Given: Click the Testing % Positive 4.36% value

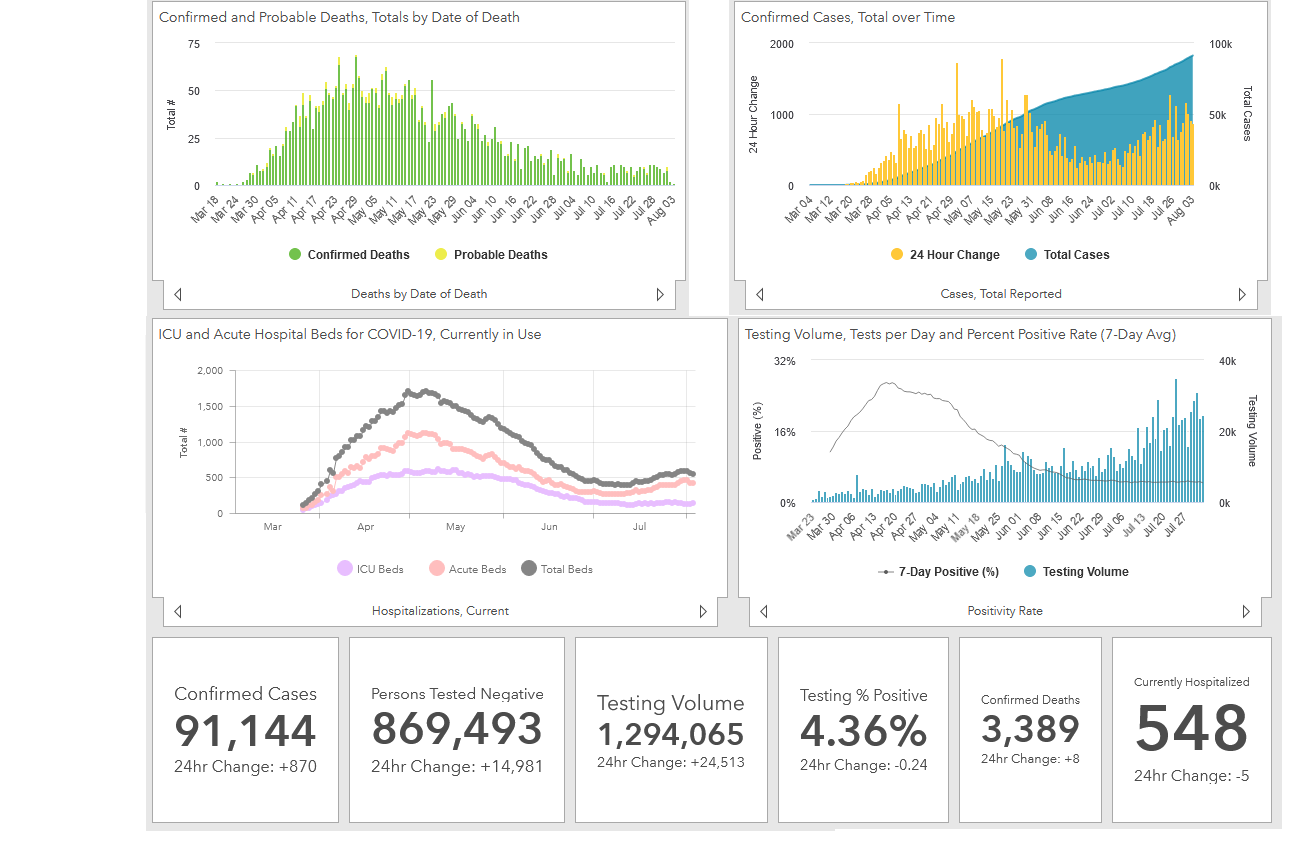Looking at the screenshot, I should (x=863, y=732).
